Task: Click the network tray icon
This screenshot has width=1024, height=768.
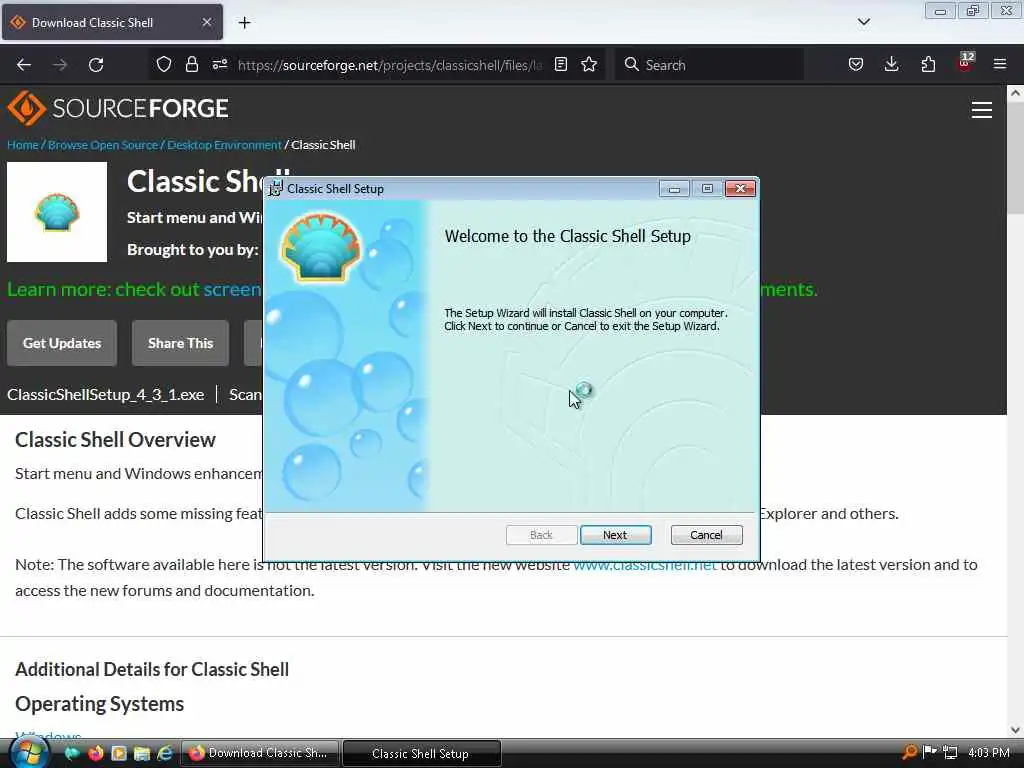Action: [950, 753]
